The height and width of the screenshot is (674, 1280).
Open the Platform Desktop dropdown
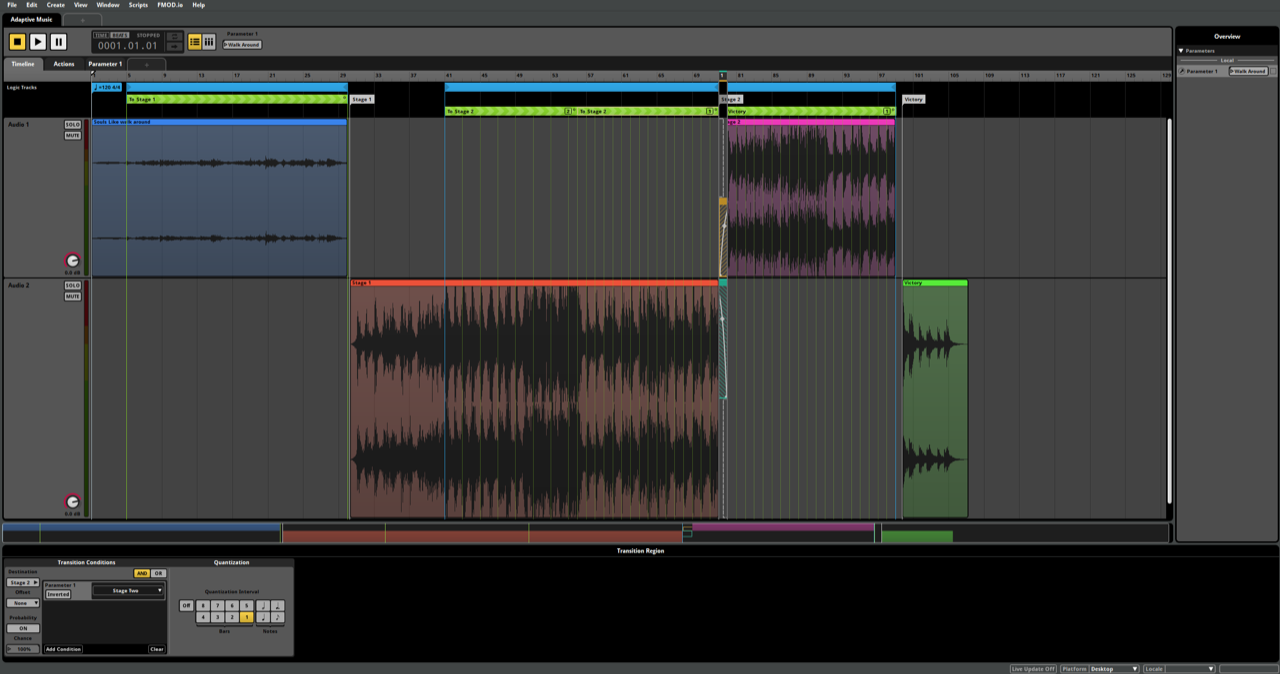[1112, 668]
